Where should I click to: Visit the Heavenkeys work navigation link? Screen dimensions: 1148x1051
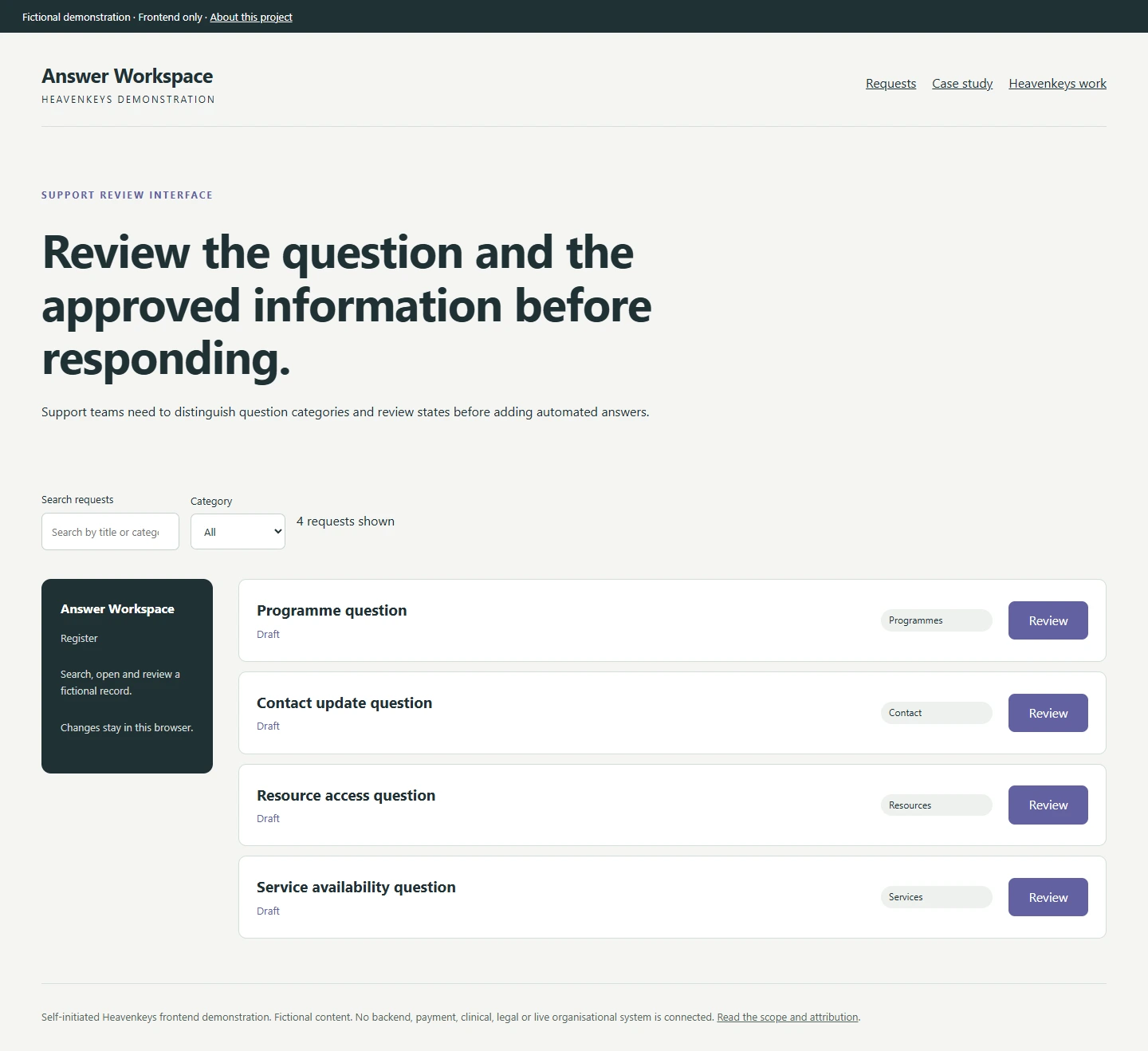point(1057,84)
